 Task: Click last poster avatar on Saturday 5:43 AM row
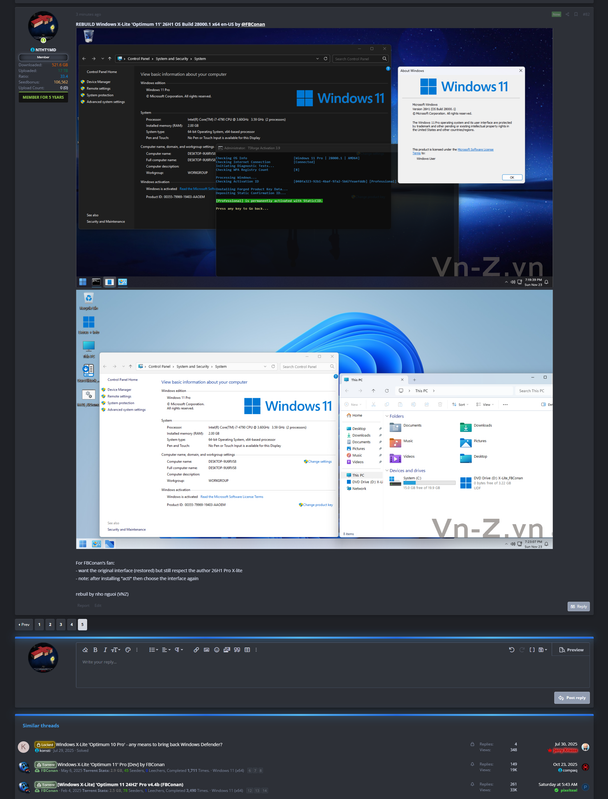pyautogui.click(x=585, y=787)
